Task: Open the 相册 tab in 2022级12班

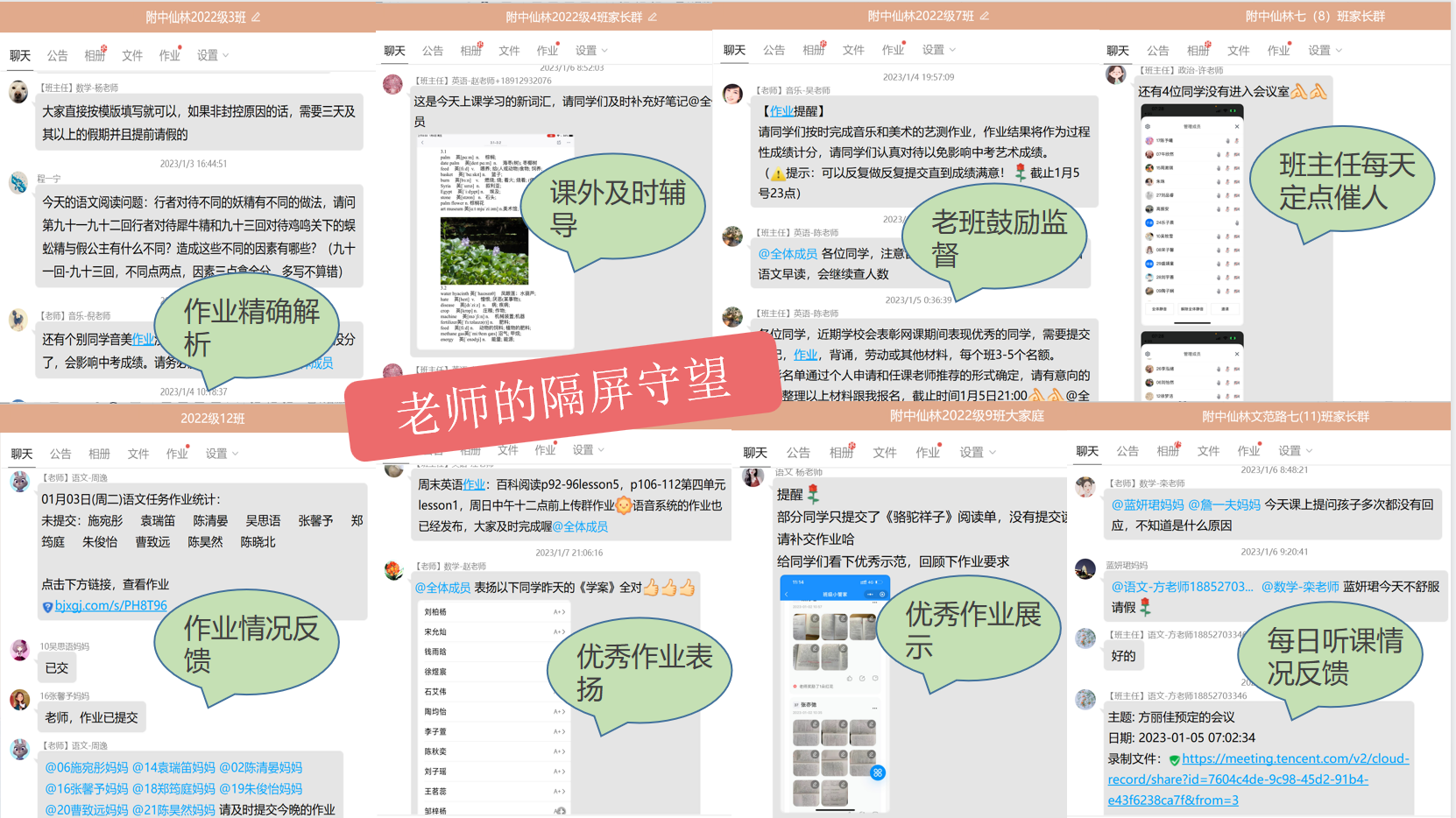Action: click(x=99, y=454)
